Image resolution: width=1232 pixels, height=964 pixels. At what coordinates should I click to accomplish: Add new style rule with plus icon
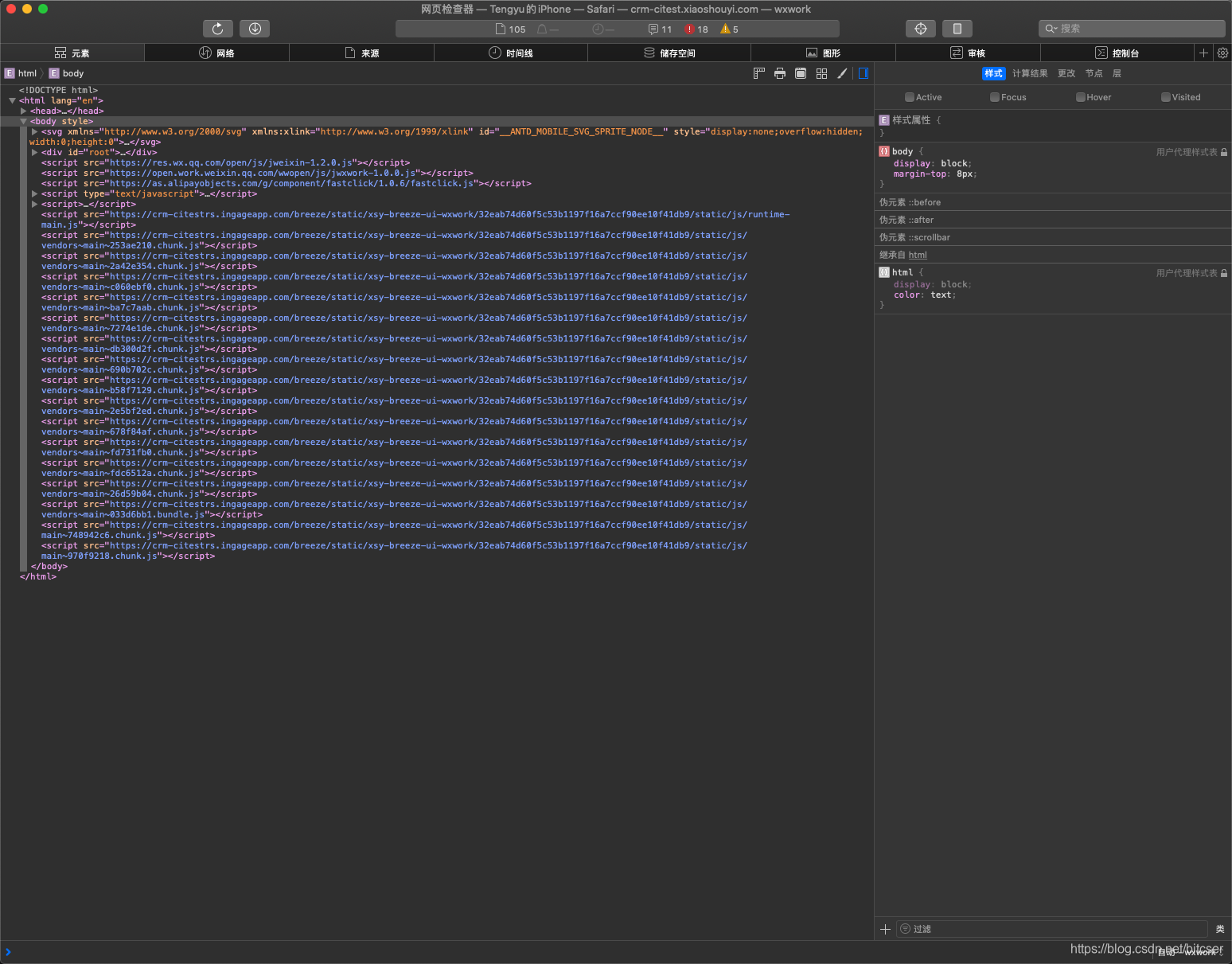(885, 929)
